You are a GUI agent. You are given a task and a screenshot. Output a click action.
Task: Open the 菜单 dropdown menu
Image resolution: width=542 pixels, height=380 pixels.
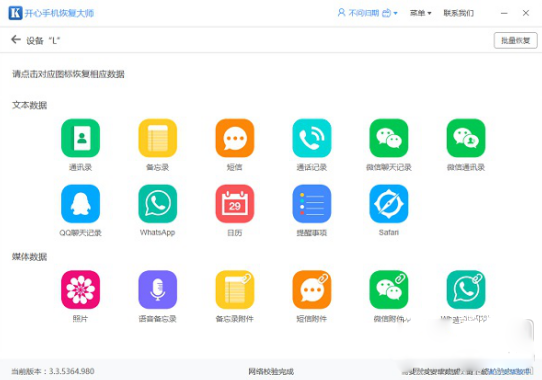pyautogui.click(x=420, y=13)
